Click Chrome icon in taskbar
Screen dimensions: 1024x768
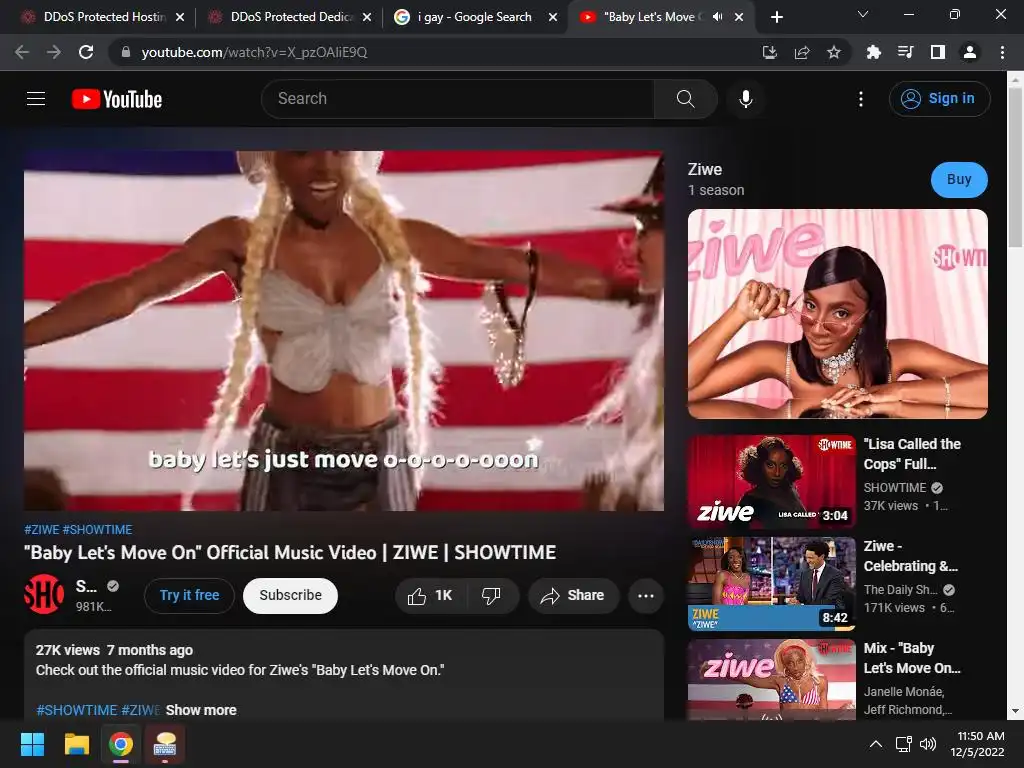tap(121, 744)
